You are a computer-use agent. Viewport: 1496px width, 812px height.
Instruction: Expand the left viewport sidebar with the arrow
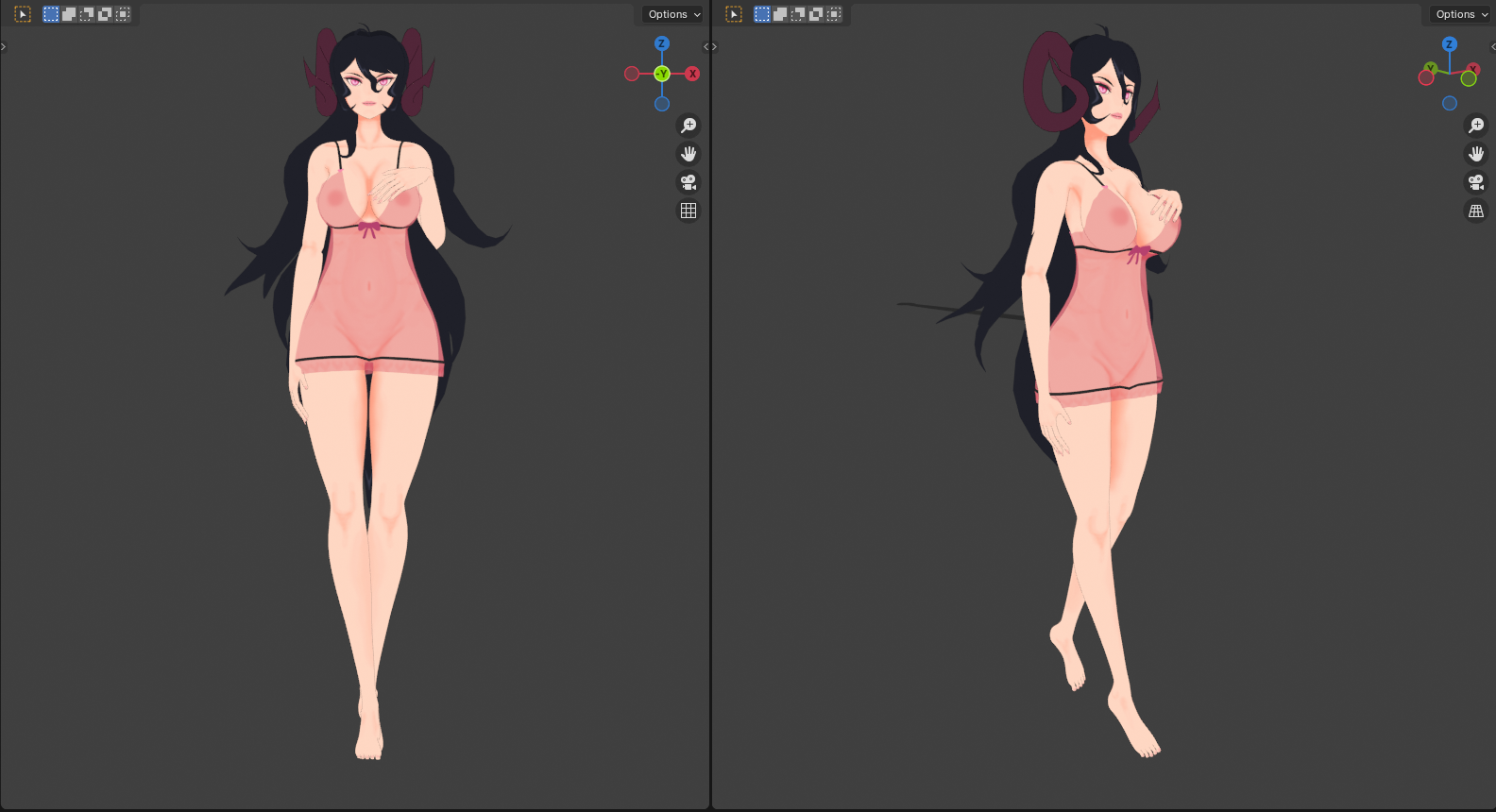[705, 46]
